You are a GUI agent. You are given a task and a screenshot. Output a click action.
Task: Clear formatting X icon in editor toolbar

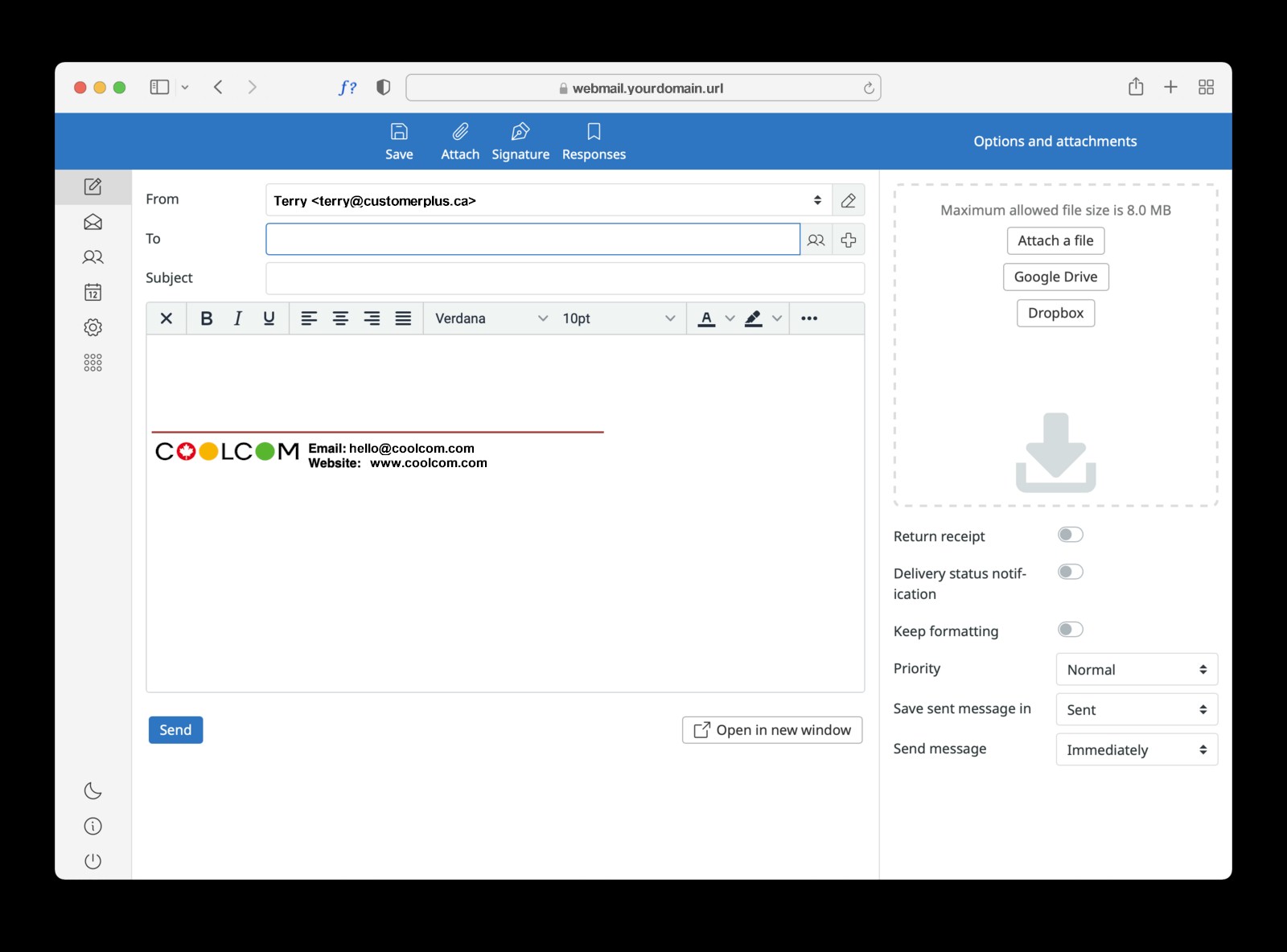pos(167,318)
